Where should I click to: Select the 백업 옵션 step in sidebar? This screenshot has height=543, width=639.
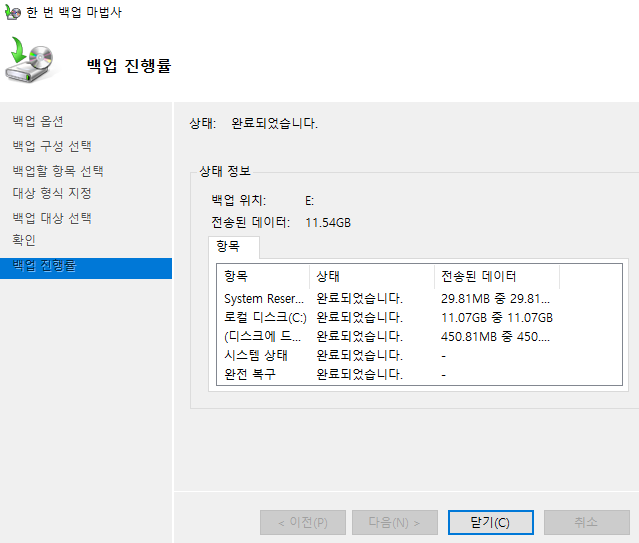pos(38,121)
